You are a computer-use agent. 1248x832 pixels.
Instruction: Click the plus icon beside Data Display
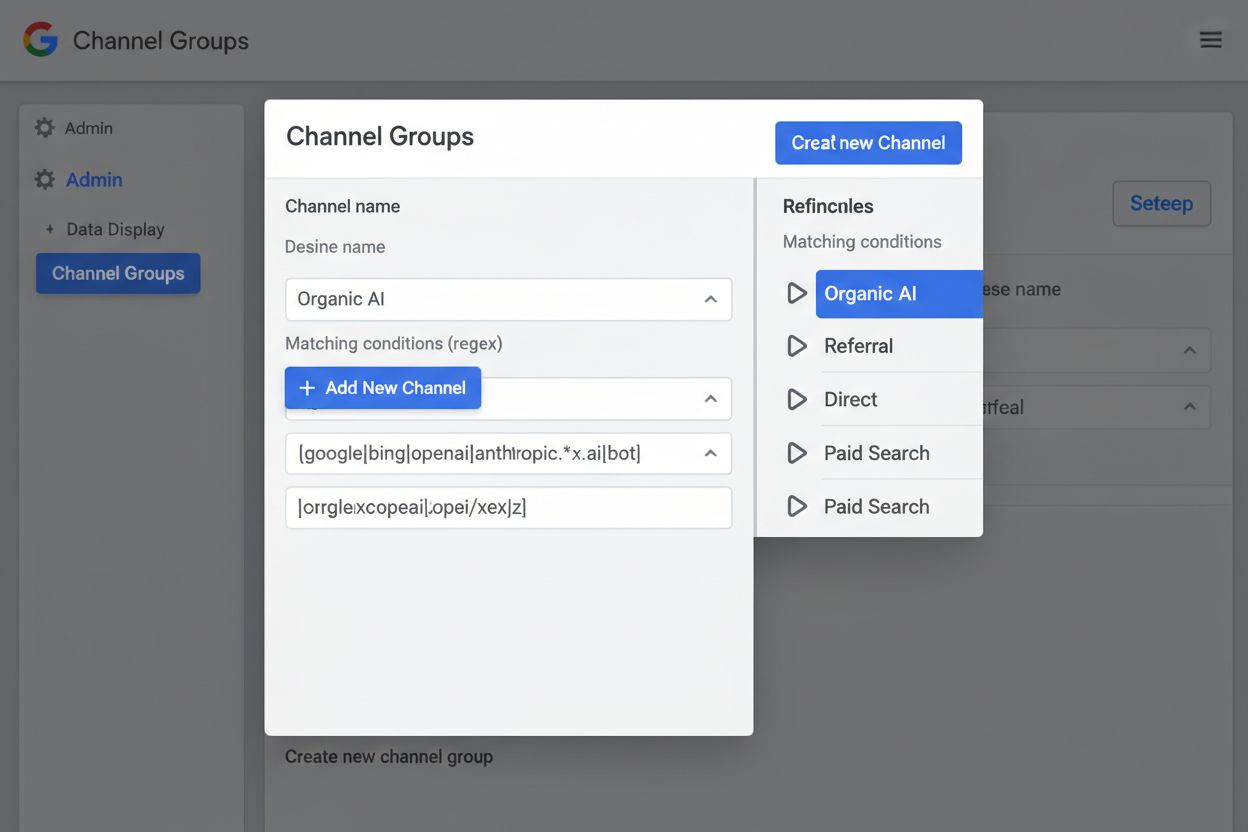[50, 228]
